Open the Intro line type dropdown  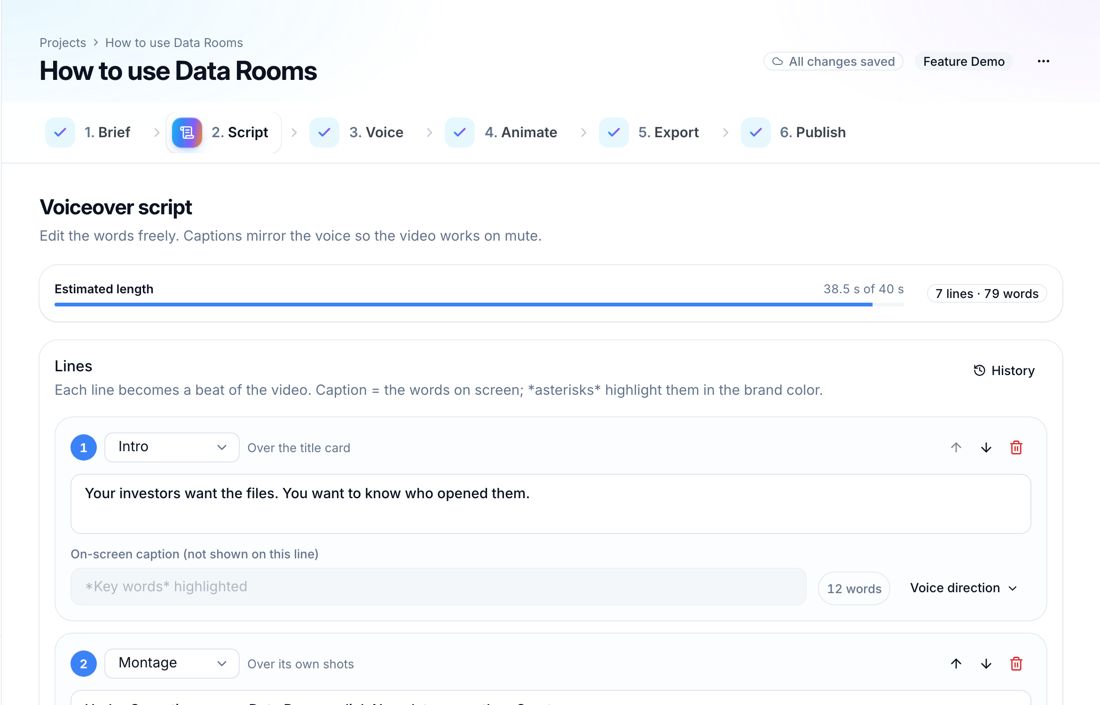click(172, 448)
